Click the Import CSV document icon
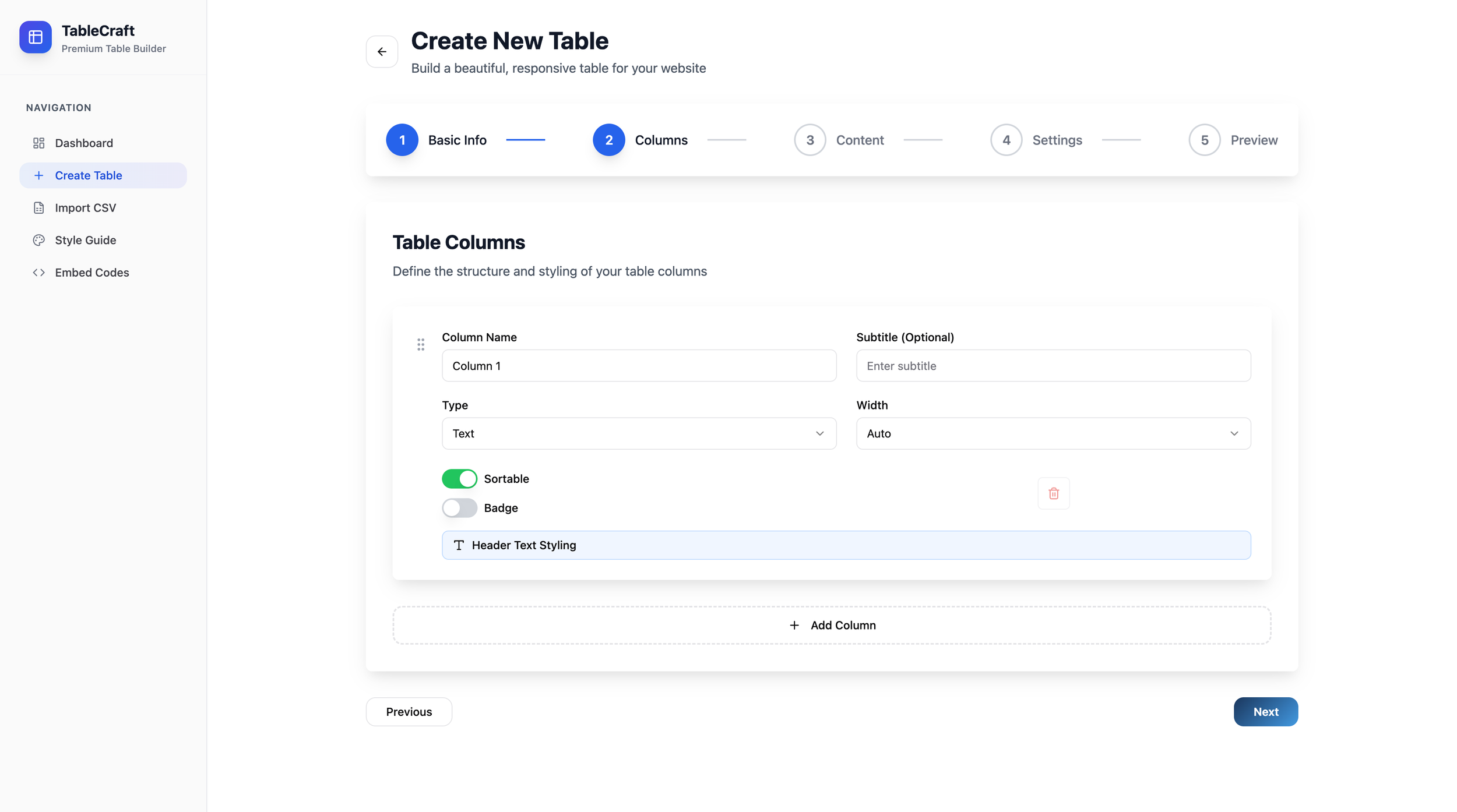The height and width of the screenshot is (812, 1457). [x=38, y=207]
